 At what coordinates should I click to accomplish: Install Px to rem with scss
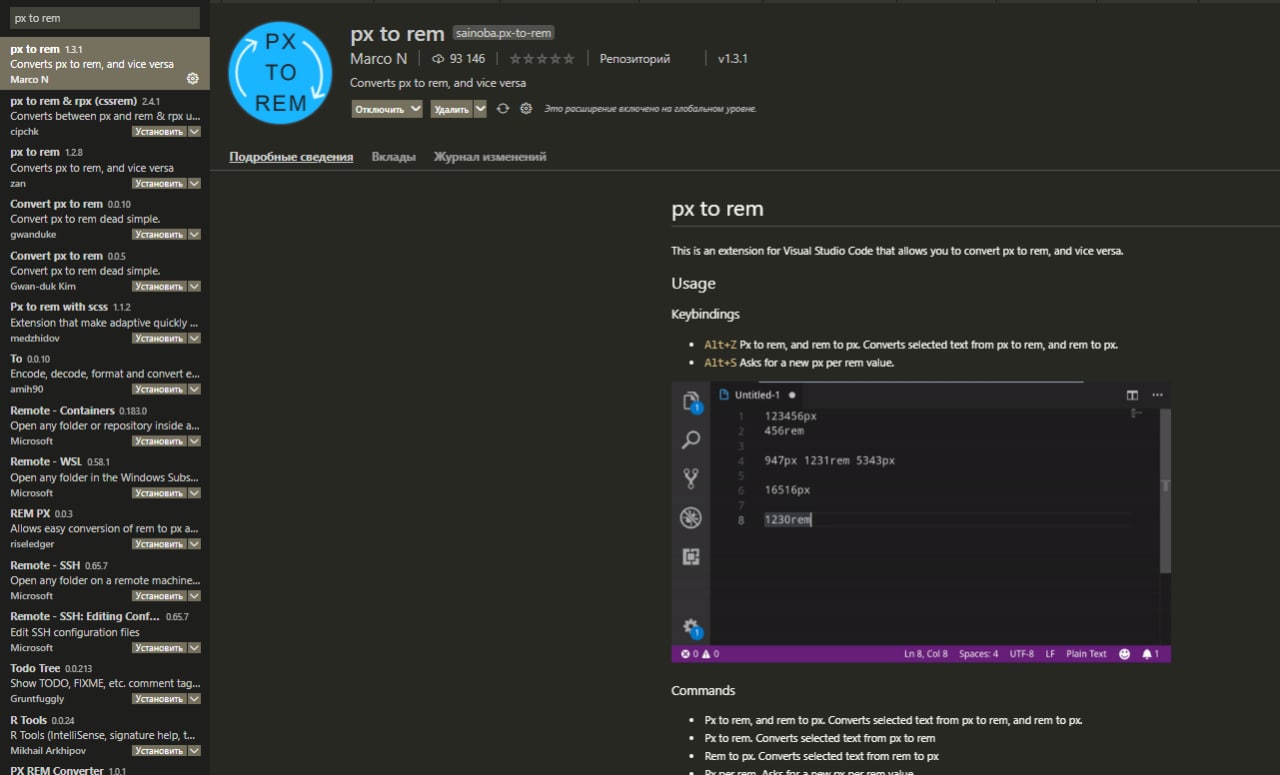coord(159,338)
